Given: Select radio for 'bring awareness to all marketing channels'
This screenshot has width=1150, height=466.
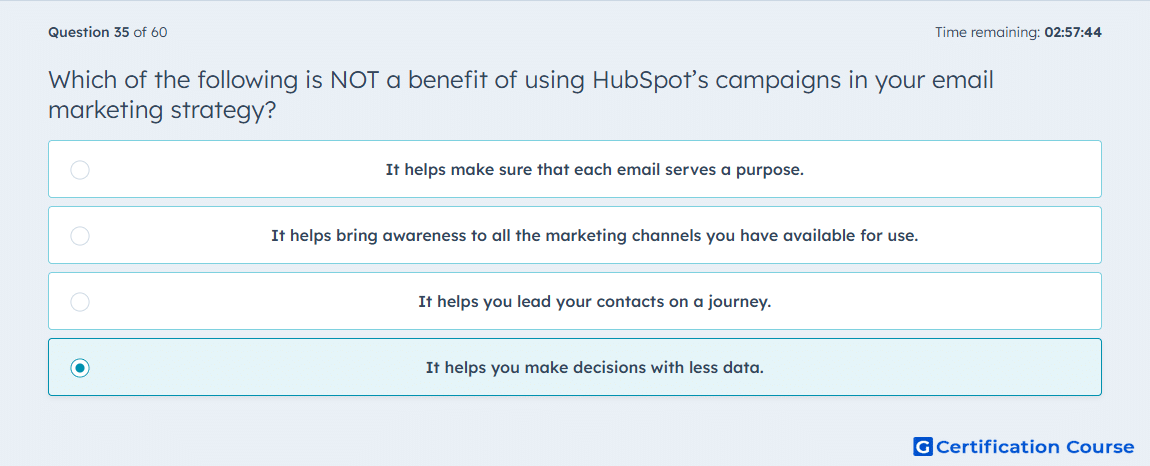Looking at the screenshot, I should pyautogui.click(x=80, y=236).
